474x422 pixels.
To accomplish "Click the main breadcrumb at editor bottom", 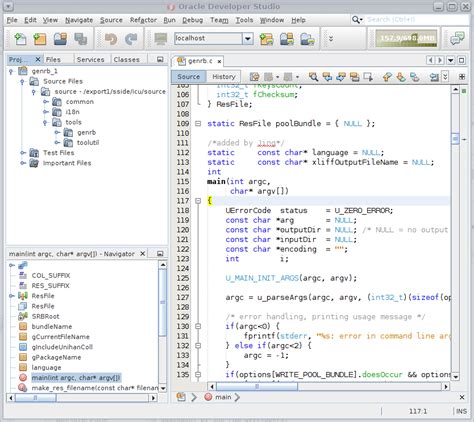I will [x=223, y=397].
